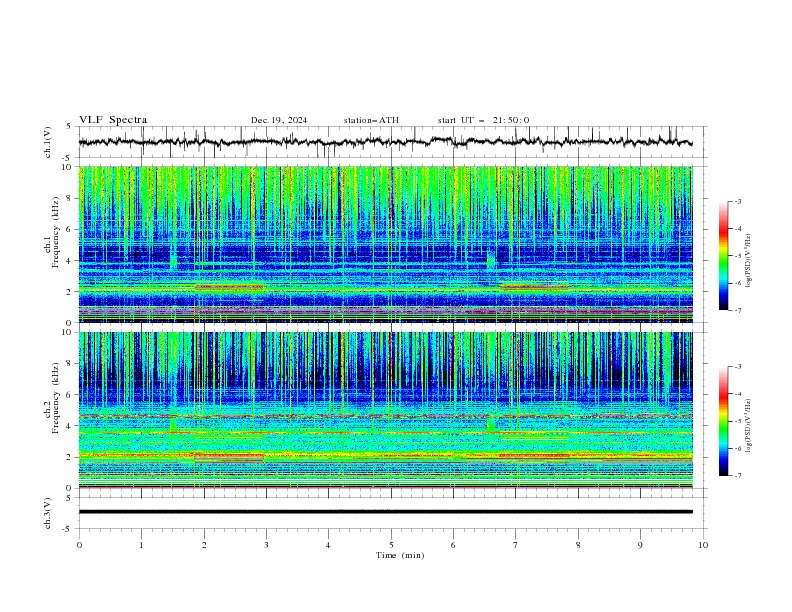Image resolution: width=792 pixels, height=612 pixels.
Task: Click the time axis tick label "9"
Action: (640, 545)
